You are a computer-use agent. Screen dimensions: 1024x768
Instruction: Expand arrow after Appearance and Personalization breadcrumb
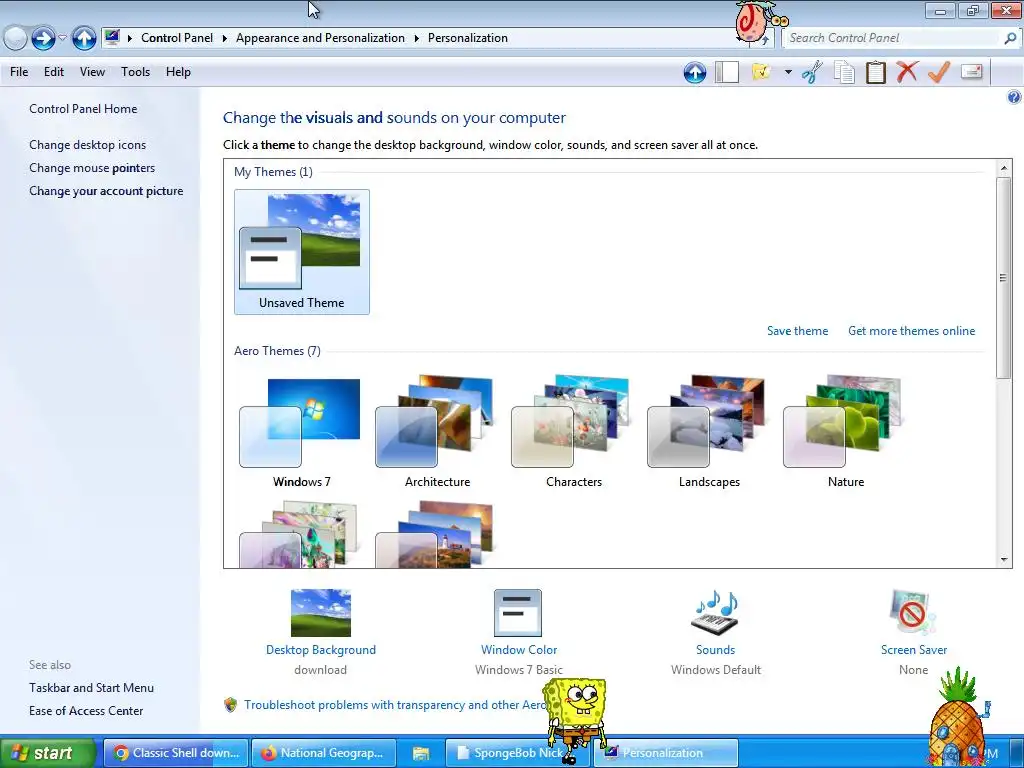click(x=416, y=38)
